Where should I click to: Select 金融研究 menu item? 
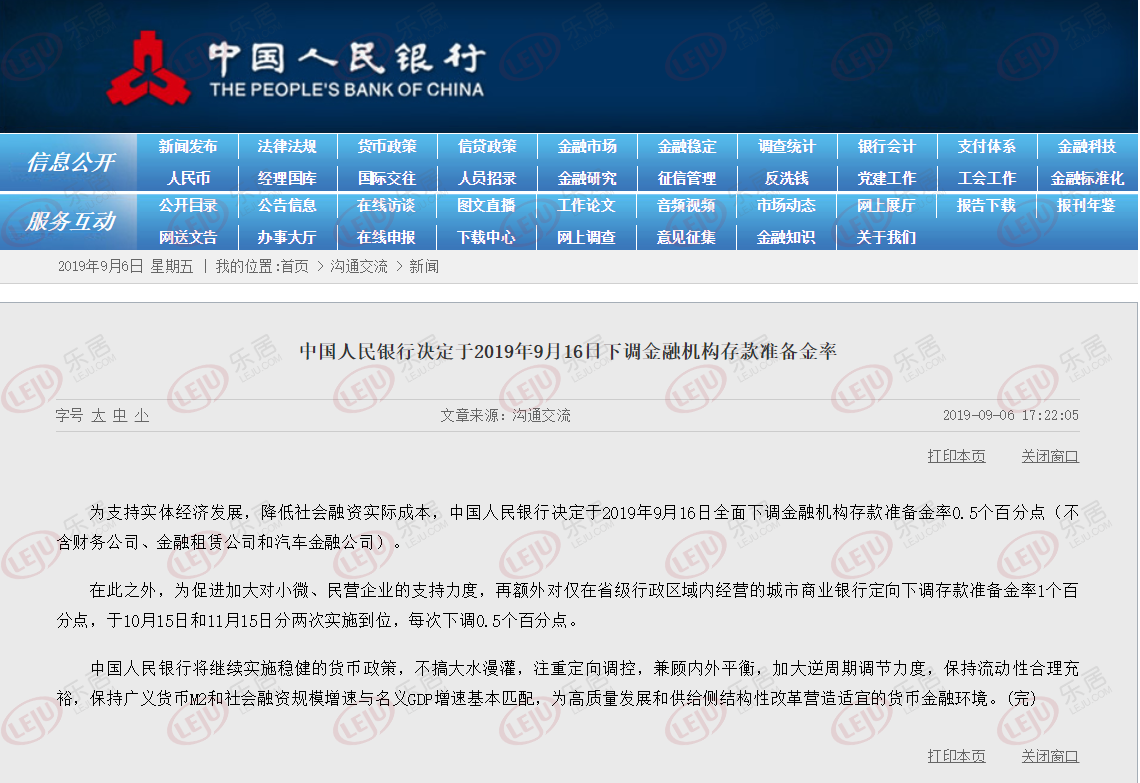tap(587, 178)
